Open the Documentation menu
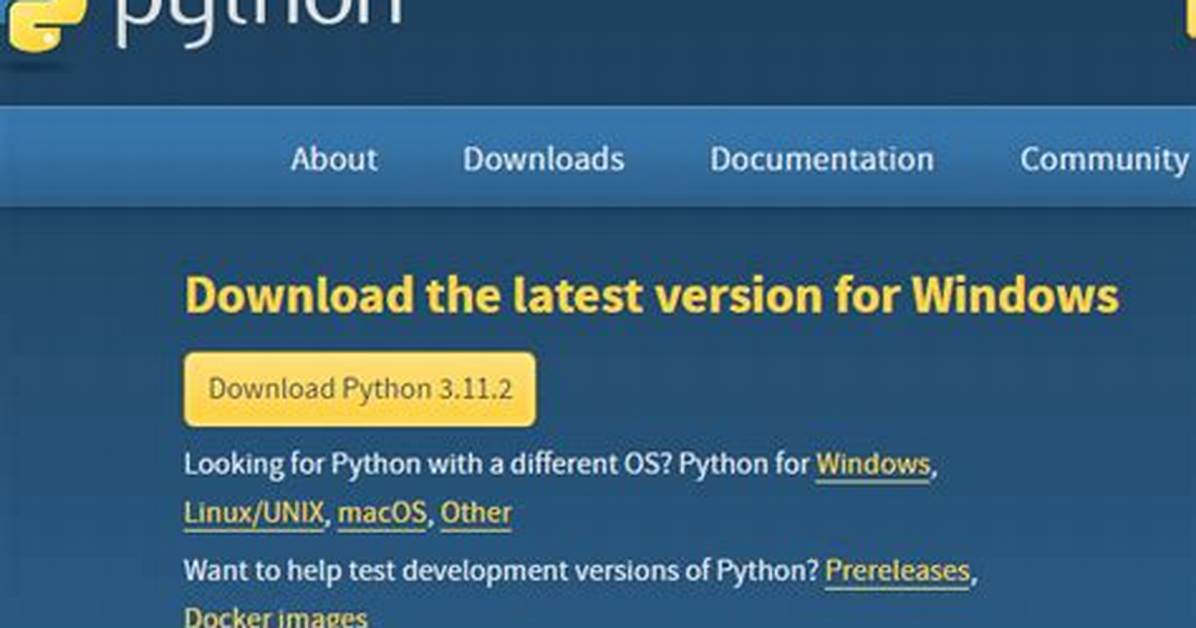Image resolution: width=1196 pixels, height=628 pixels. (822, 159)
